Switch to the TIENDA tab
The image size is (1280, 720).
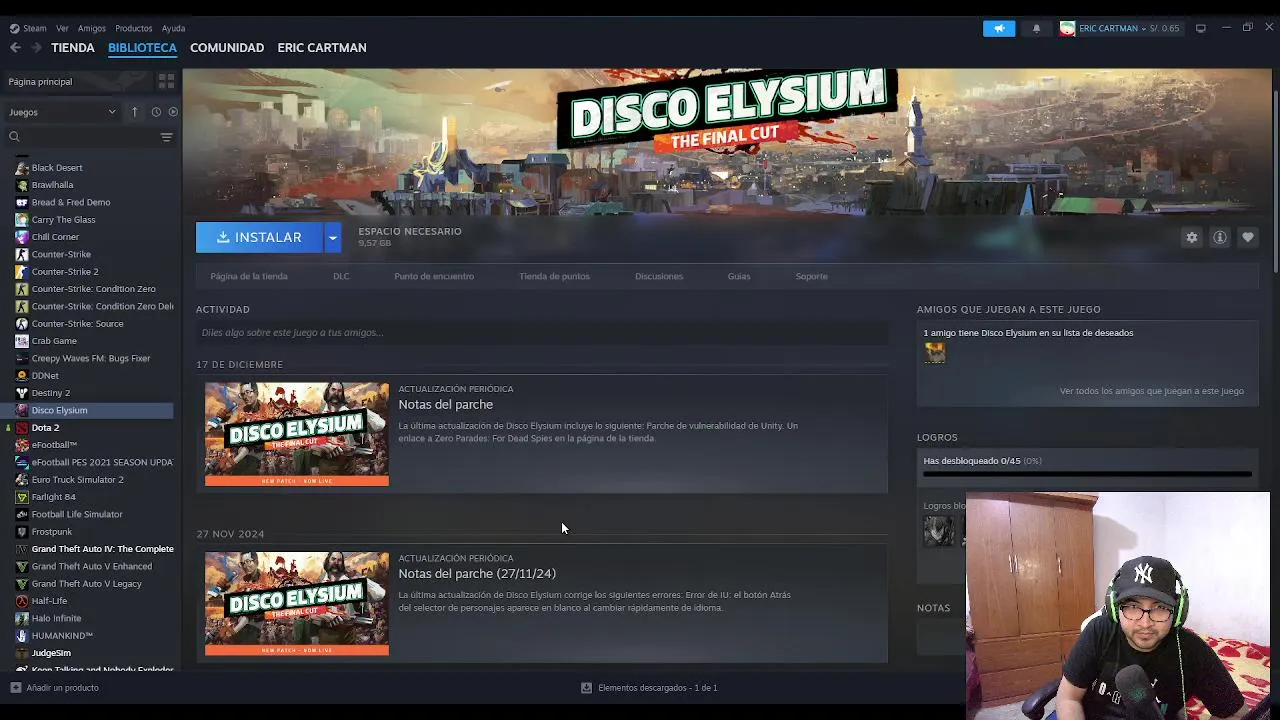pyautogui.click(x=73, y=47)
